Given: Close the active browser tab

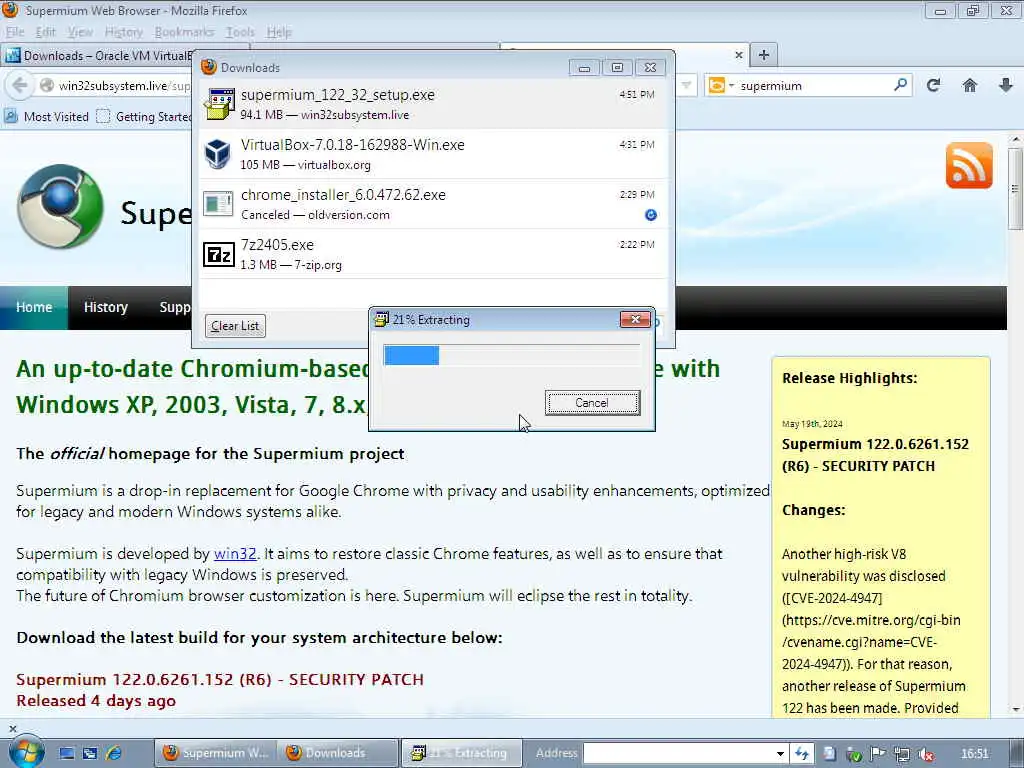Looking at the screenshot, I should [739, 56].
